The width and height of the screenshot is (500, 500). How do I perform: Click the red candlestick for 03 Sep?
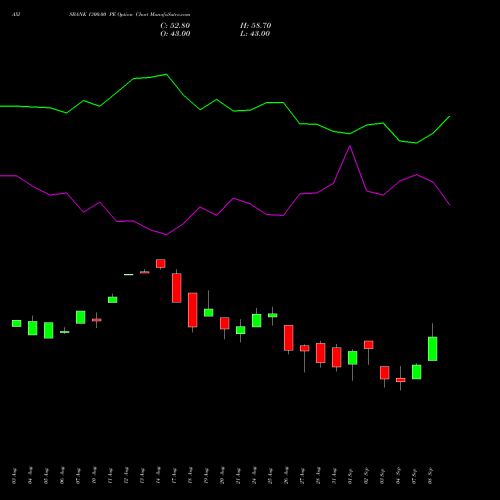pos(385,373)
